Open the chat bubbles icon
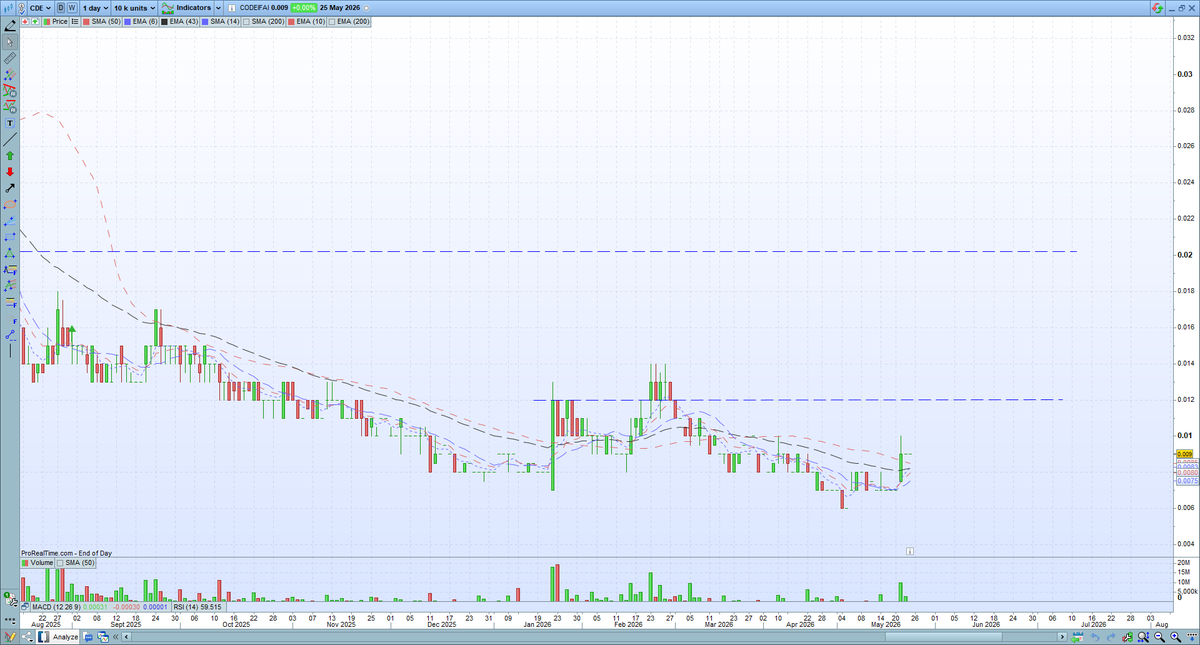 point(88,638)
